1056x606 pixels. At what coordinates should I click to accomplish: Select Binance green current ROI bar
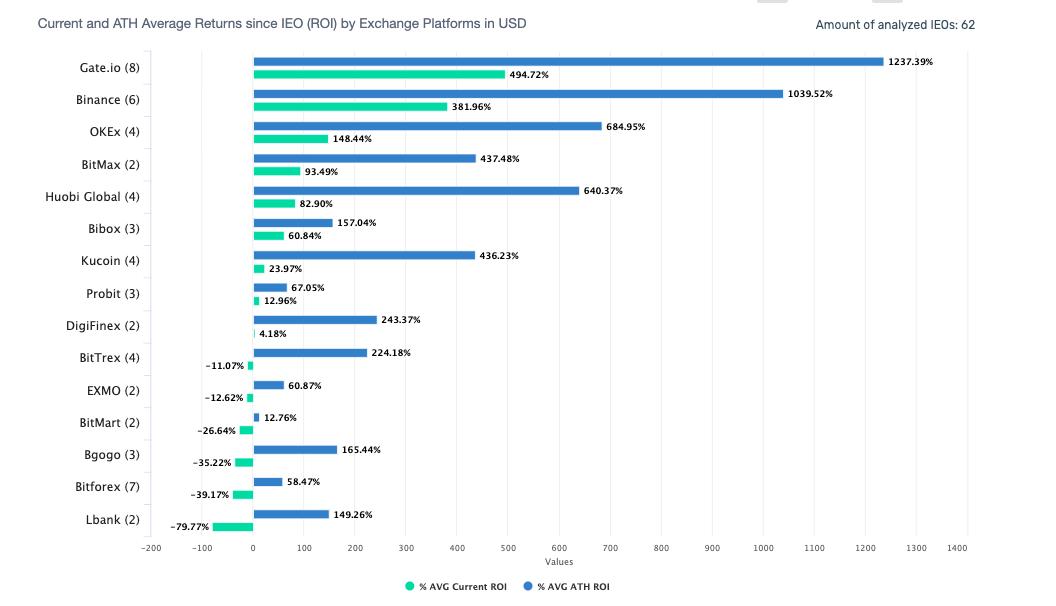coord(350,107)
